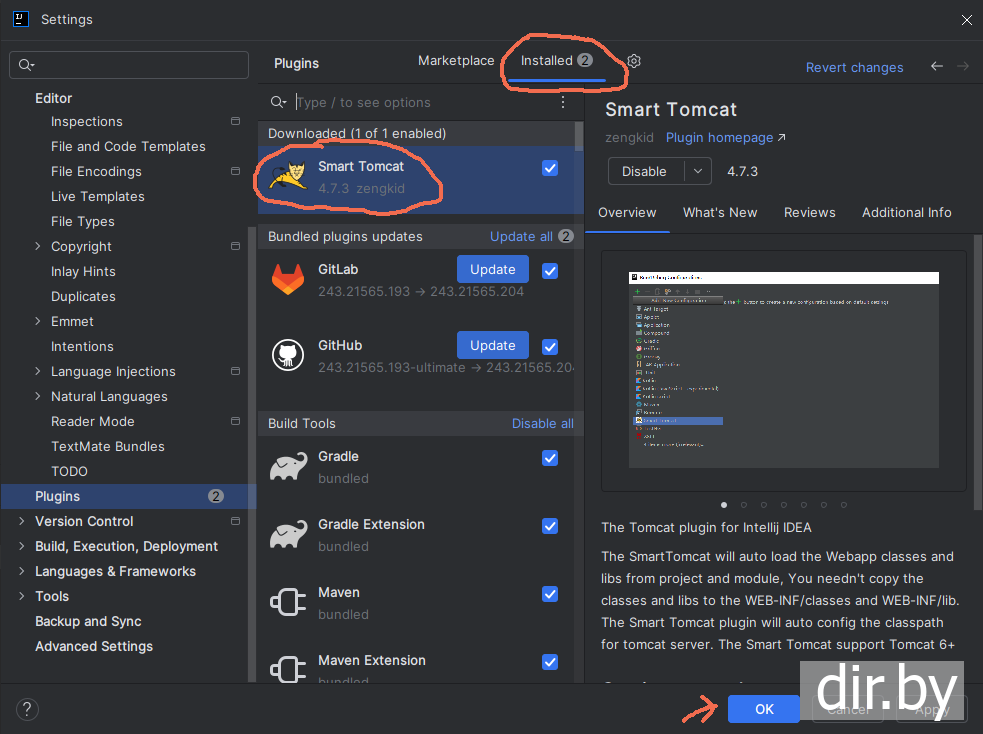Click Update all bundled plugins link

[x=521, y=236]
